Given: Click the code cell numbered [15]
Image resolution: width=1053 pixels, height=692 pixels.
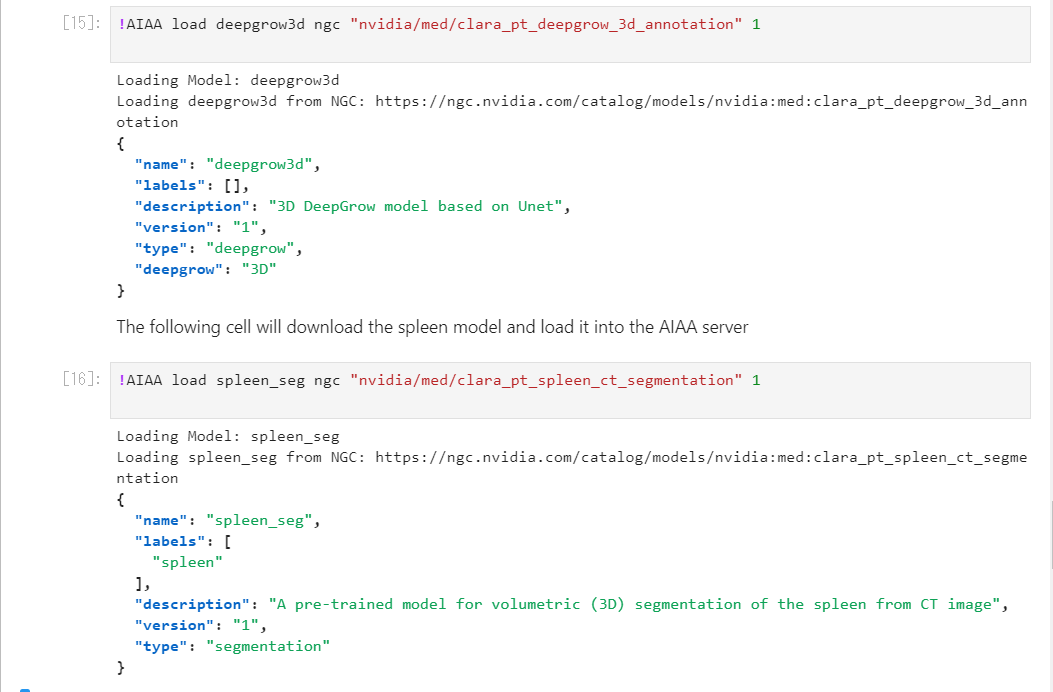Looking at the screenshot, I should click(570, 35).
